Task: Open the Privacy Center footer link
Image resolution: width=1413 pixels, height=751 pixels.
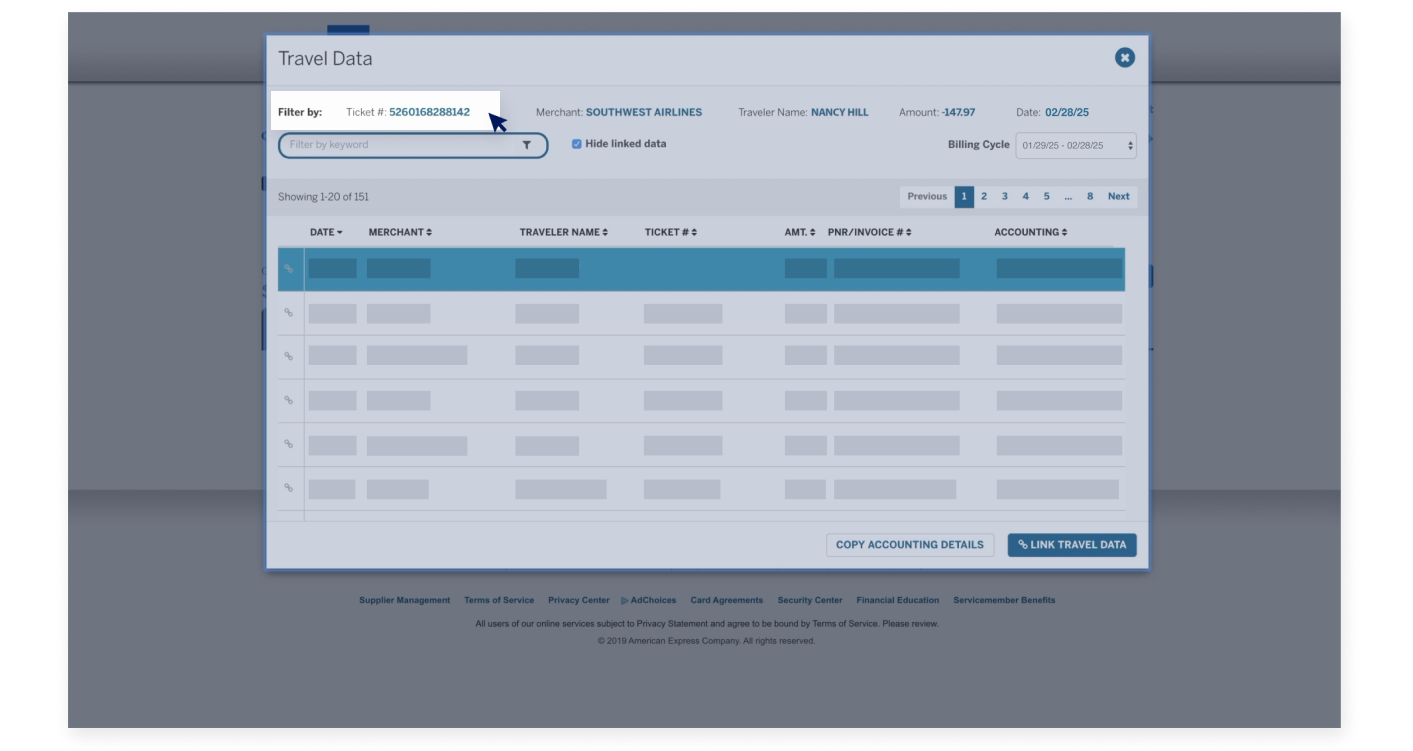Action: coord(577,600)
